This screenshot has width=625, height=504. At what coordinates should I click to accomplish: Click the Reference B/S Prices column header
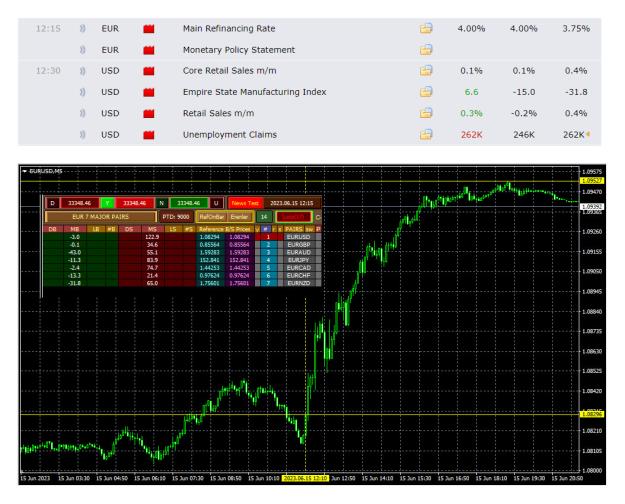pos(225,229)
